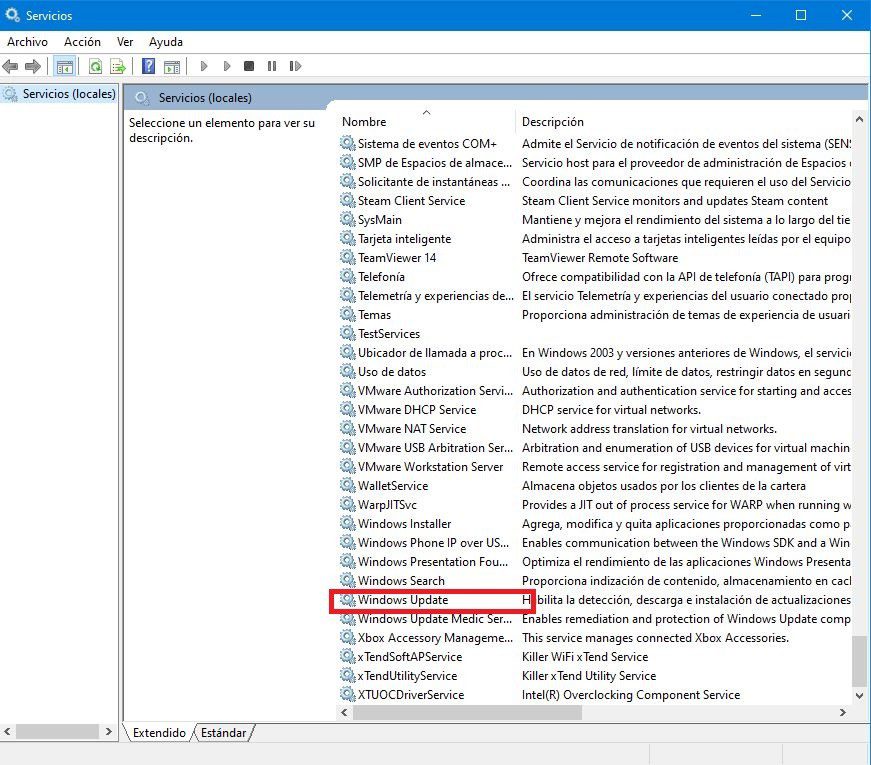The image size is (871, 765).
Task: Click the services list horizontal scrollbar thumb
Action: click(x=467, y=712)
